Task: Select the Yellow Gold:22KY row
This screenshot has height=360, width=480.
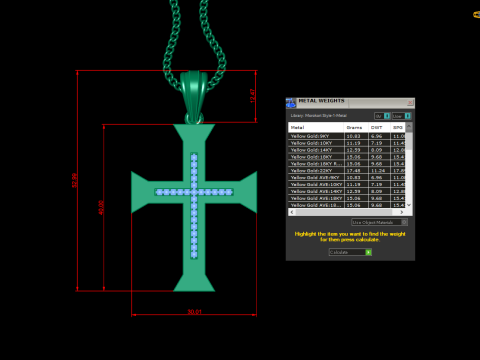Action: point(347,171)
